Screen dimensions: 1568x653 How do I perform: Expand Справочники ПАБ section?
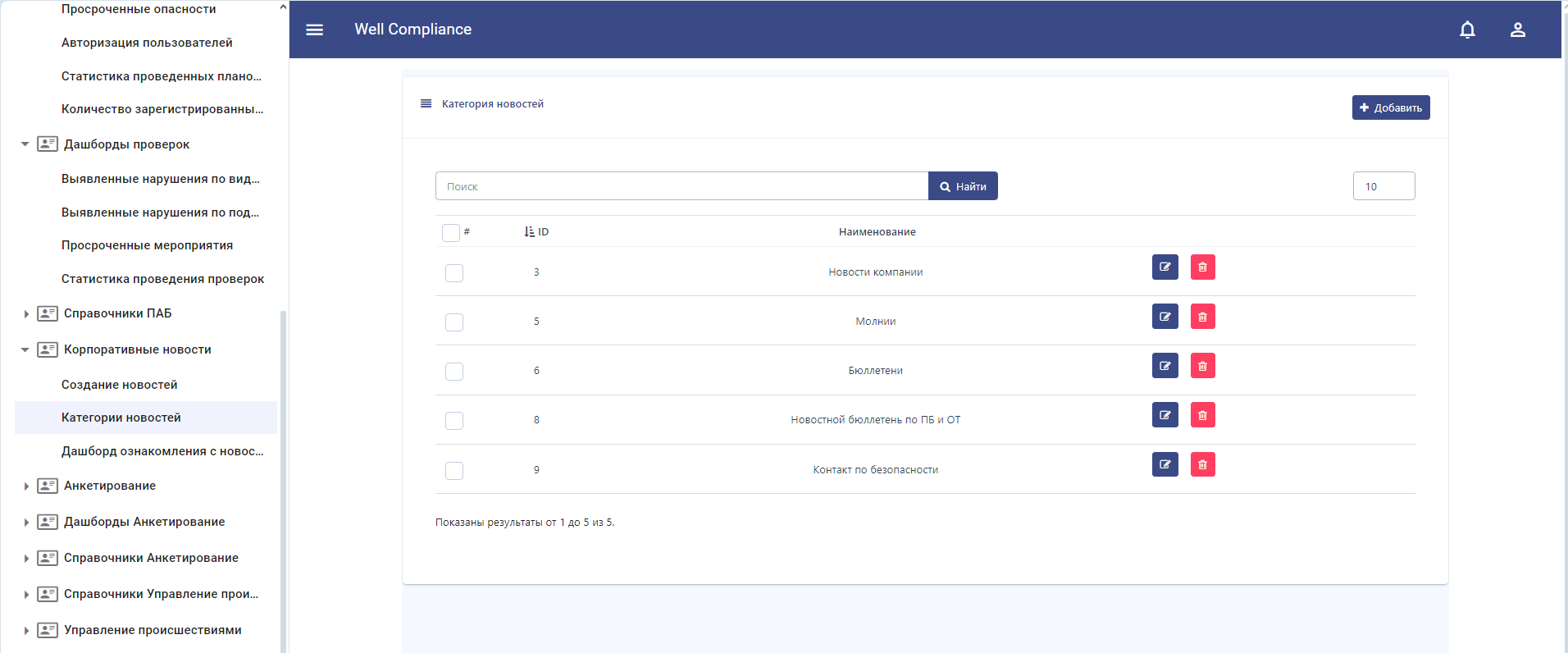(x=25, y=314)
